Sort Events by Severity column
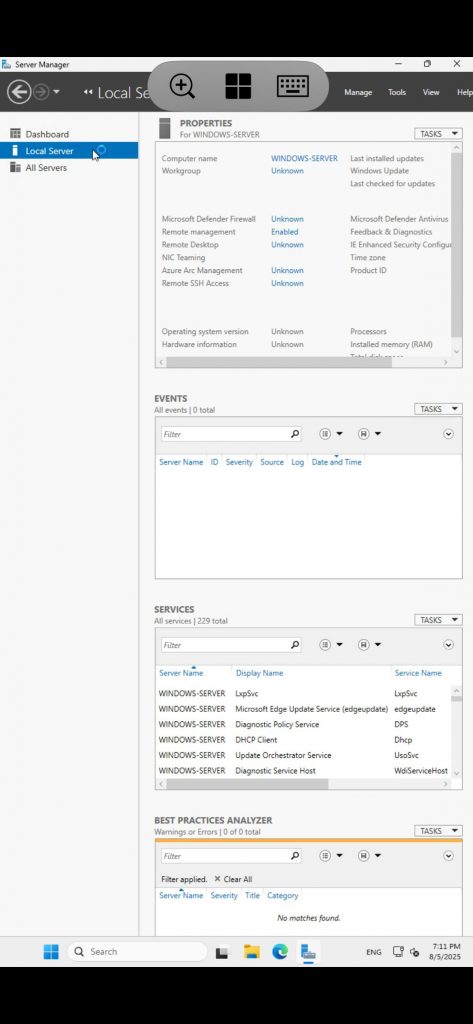This screenshot has width=473, height=1024. 239,462
